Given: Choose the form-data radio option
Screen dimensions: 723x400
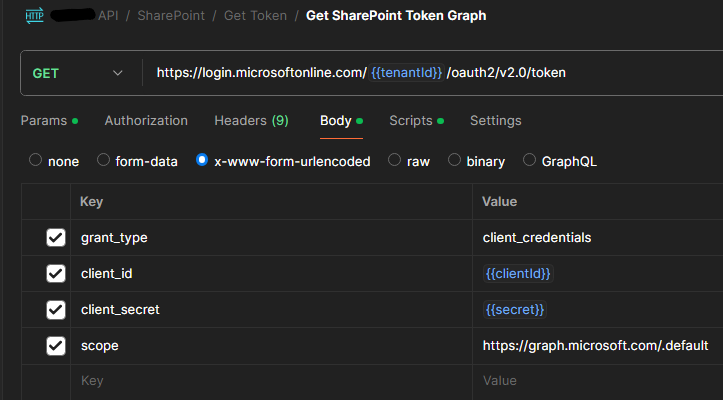Looking at the screenshot, I should (x=103, y=160).
